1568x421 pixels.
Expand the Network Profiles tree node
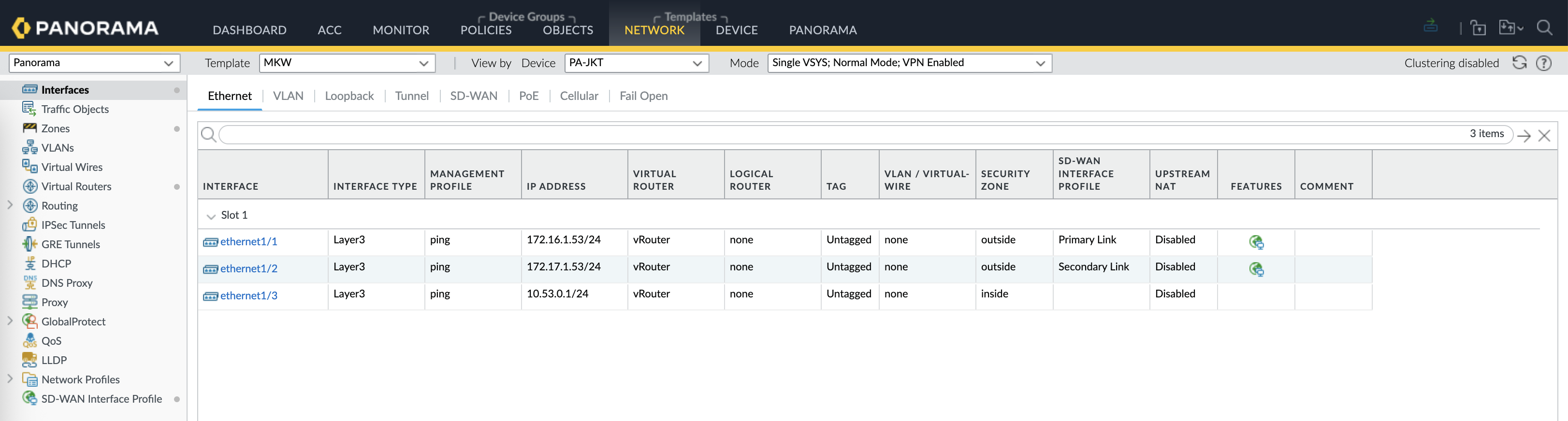click(10, 379)
